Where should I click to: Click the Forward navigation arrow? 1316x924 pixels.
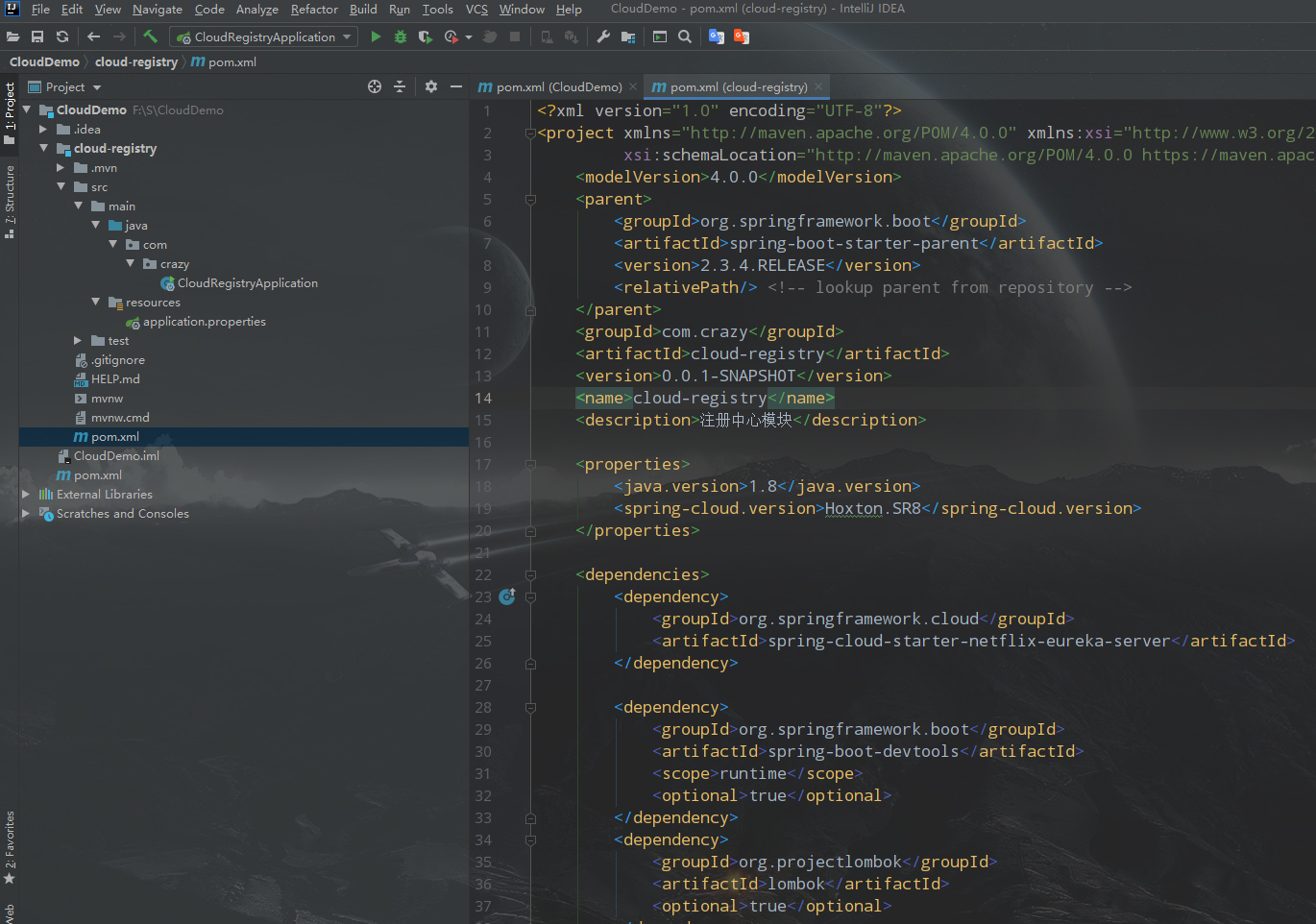119,36
